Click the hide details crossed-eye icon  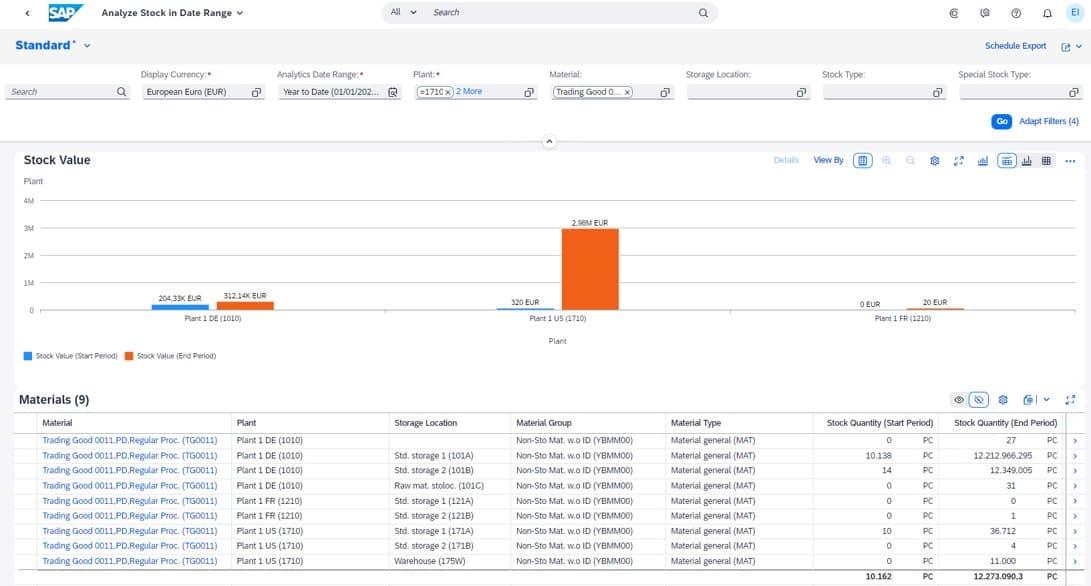coord(978,399)
